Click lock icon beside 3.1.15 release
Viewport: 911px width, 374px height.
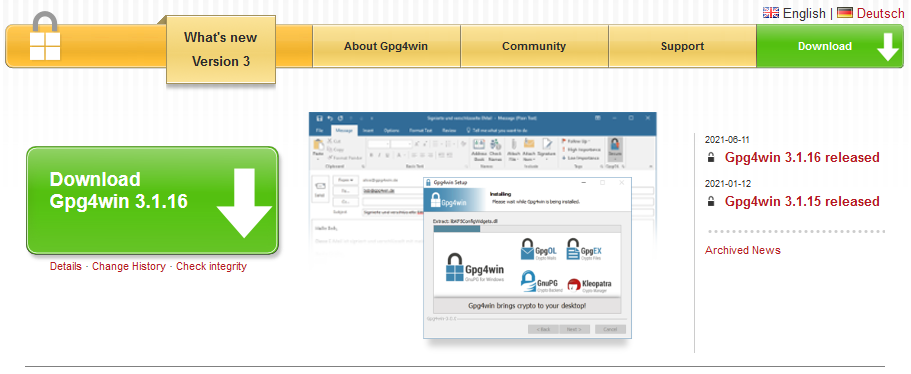[x=711, y=202]
